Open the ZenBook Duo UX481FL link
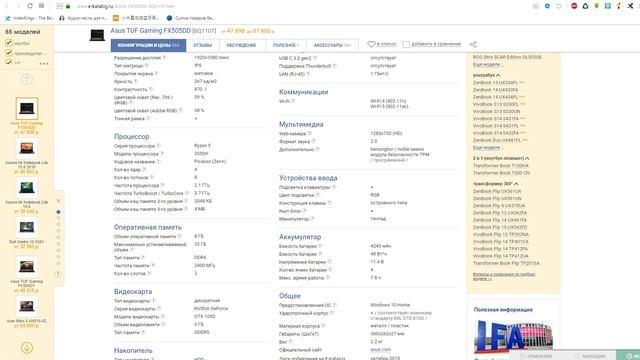Screen dimensions: 640x360 coord(497,140)
